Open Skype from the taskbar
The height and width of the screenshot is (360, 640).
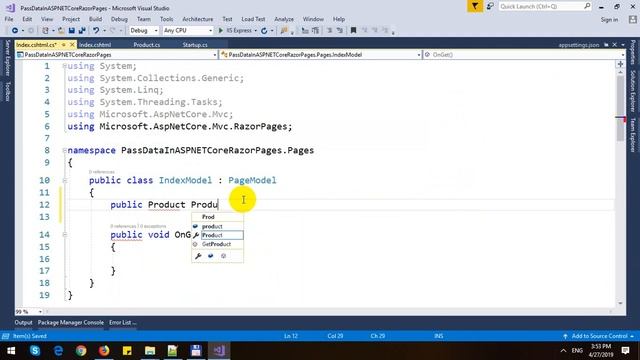point(35,351)
